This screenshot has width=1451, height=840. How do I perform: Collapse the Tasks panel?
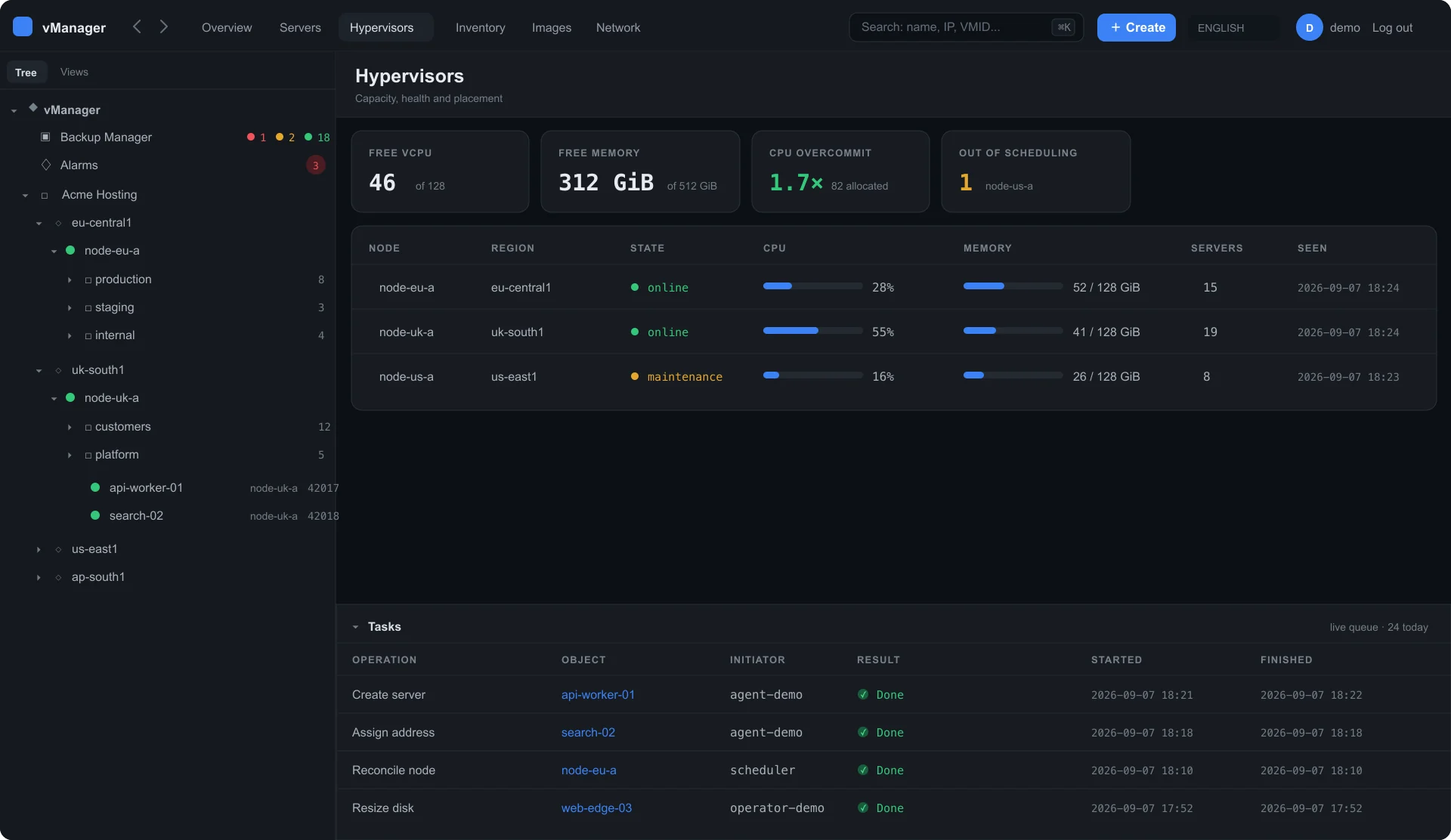point(355,626)
